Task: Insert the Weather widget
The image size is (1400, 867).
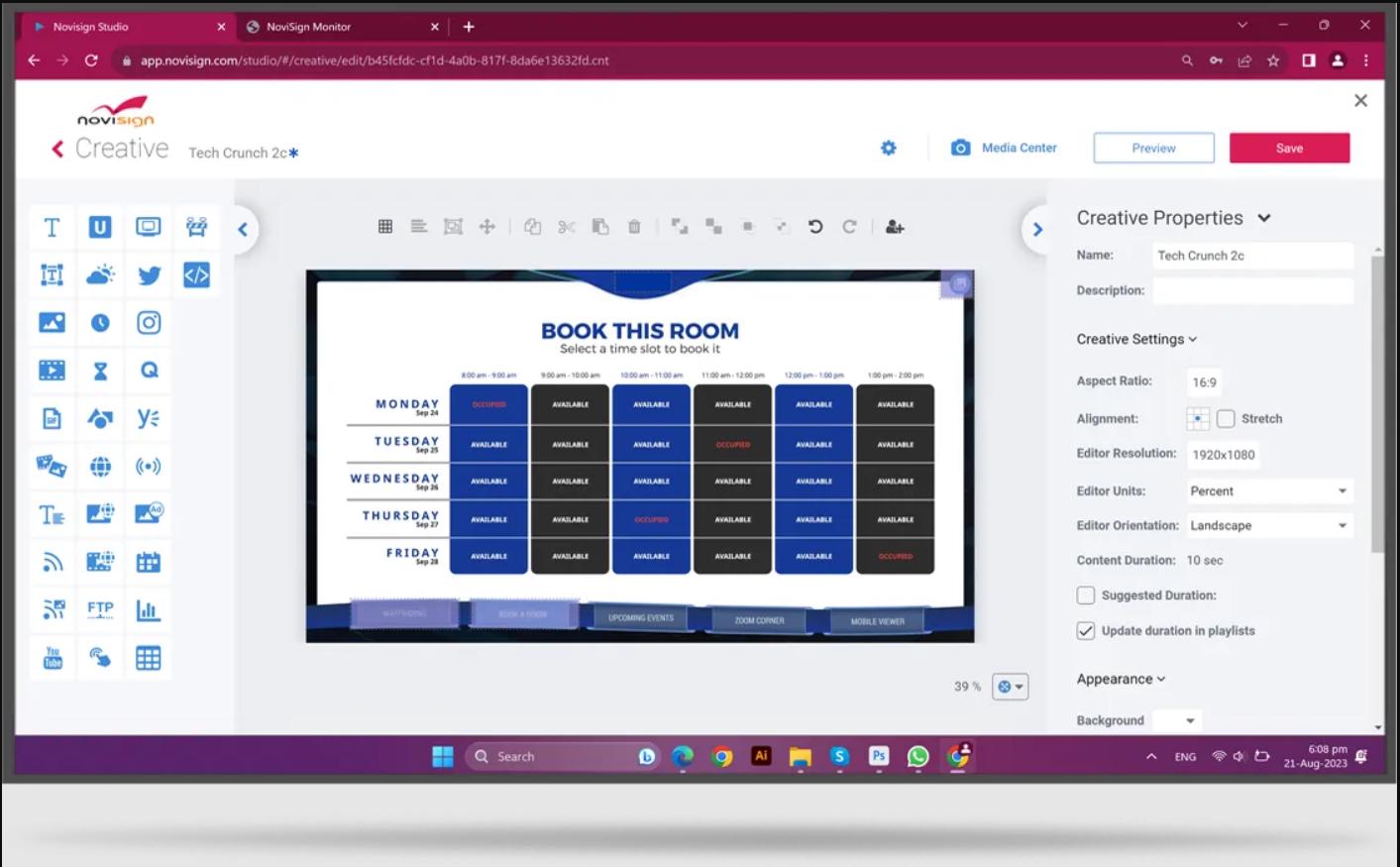Action: 100,275
